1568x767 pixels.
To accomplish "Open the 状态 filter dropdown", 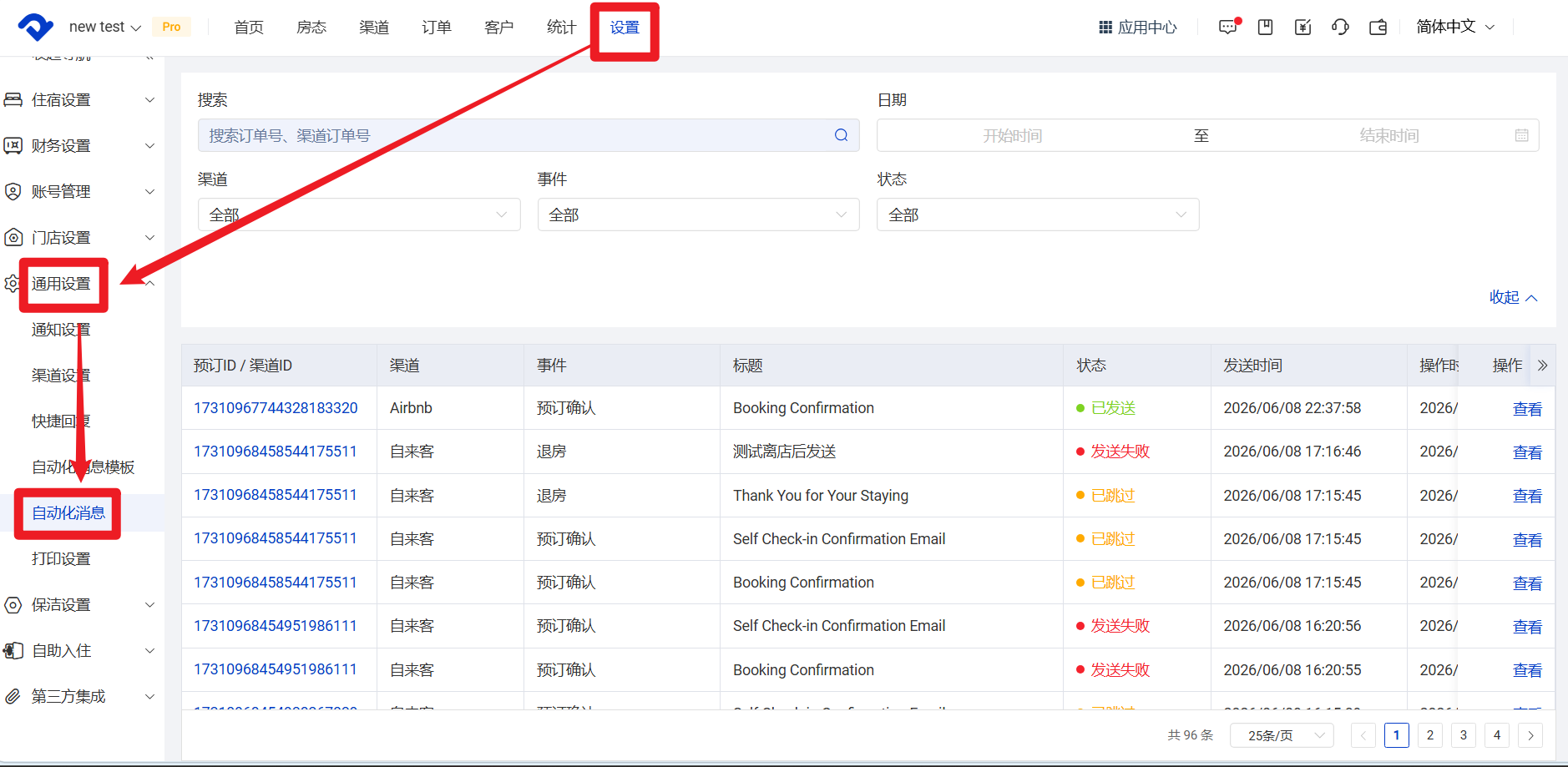I will pyautogui.click(x=1038, y=214).
